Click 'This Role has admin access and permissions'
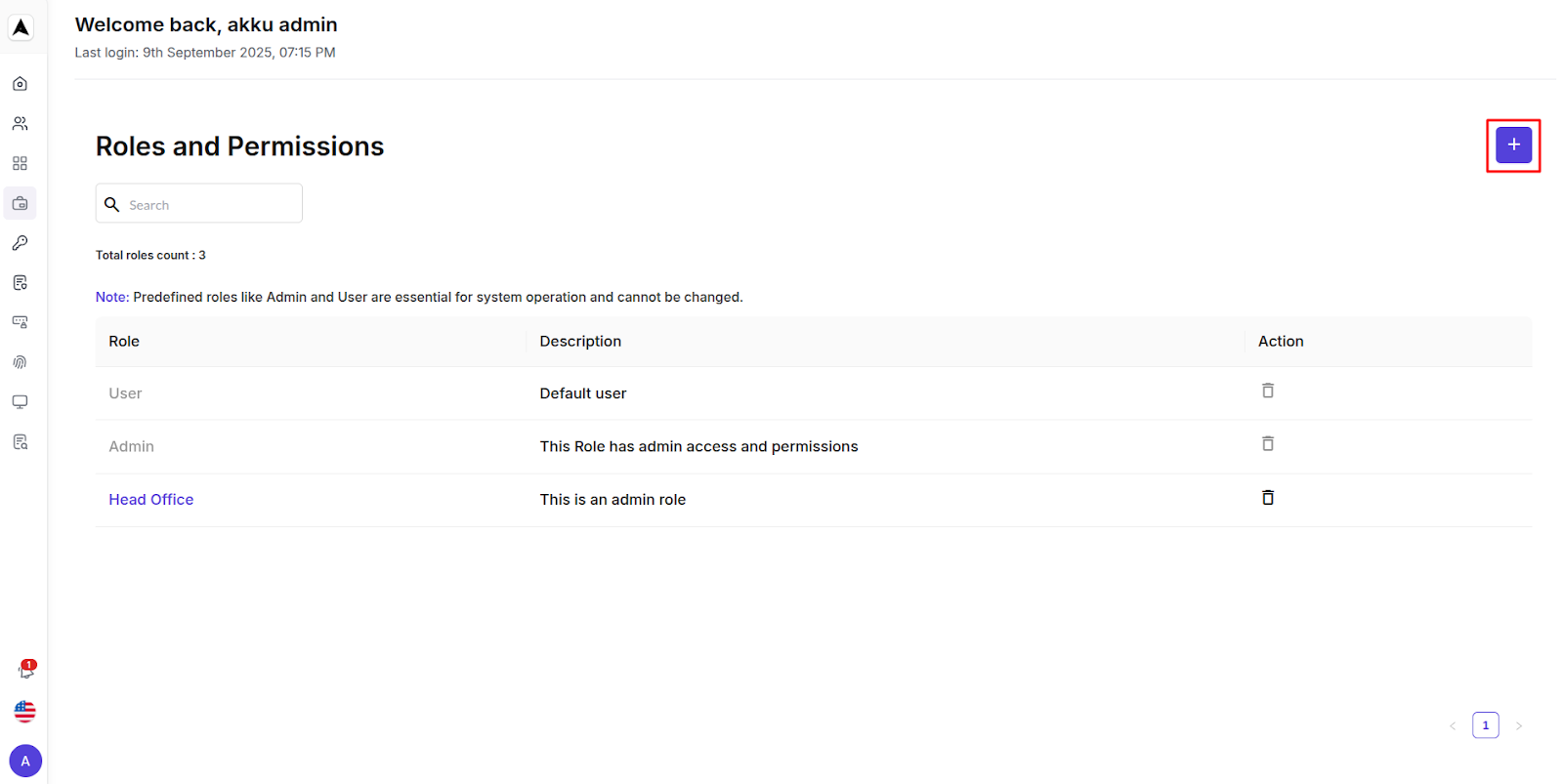The height and width of the screenshot is (784, 1563). pyautogui.click(x=698, y=446)
